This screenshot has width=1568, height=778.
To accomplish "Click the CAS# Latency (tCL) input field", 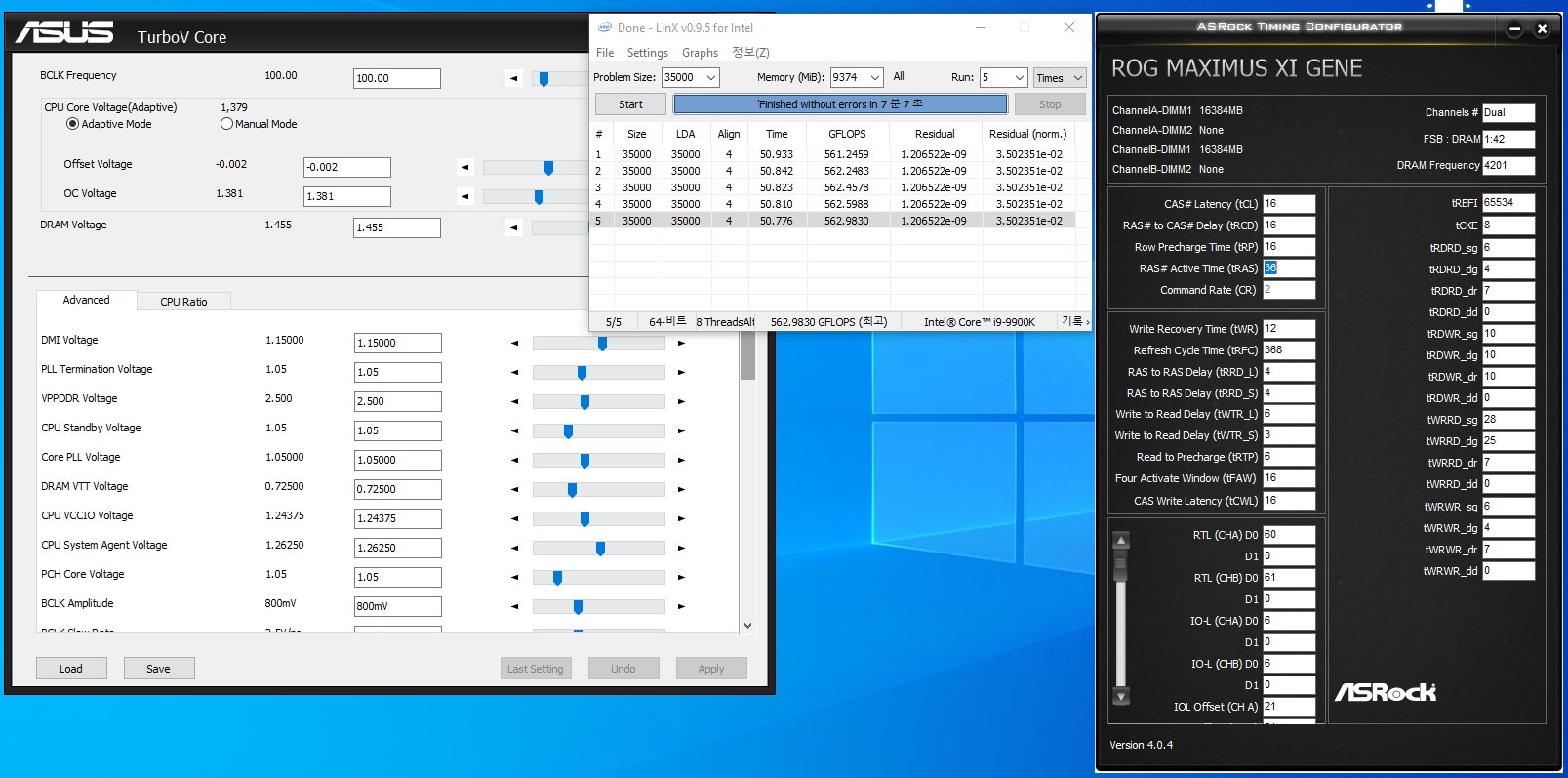I will coord(1288,204).
